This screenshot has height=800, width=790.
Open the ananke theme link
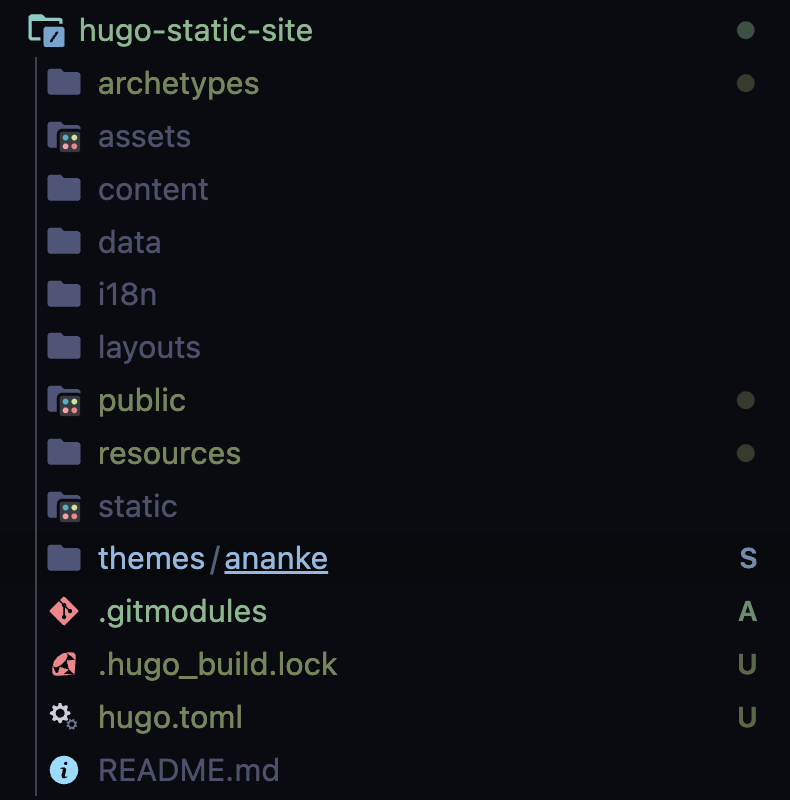[x=276, y=558]
